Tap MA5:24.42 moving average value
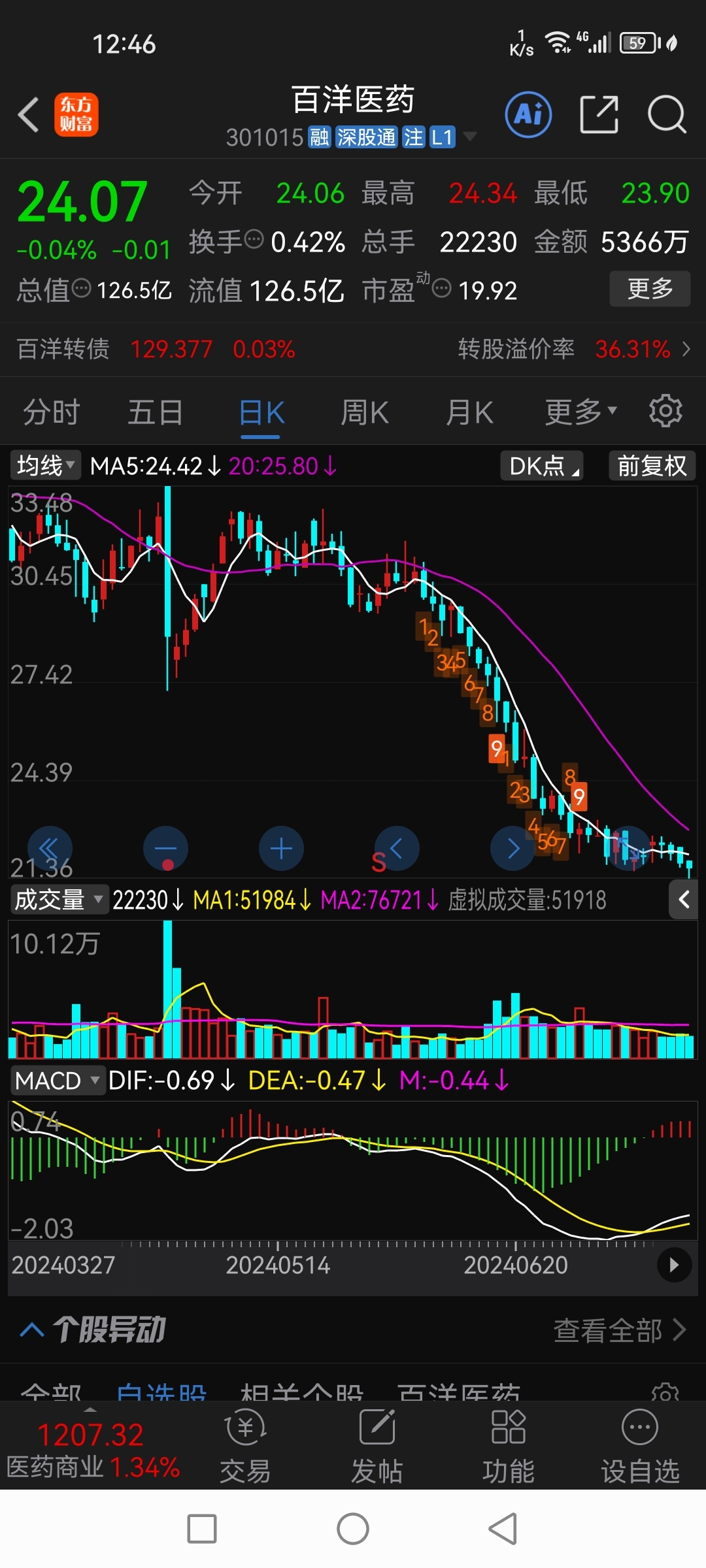The width and height of the screenshot is (706, 1568). tap(156, 466)
